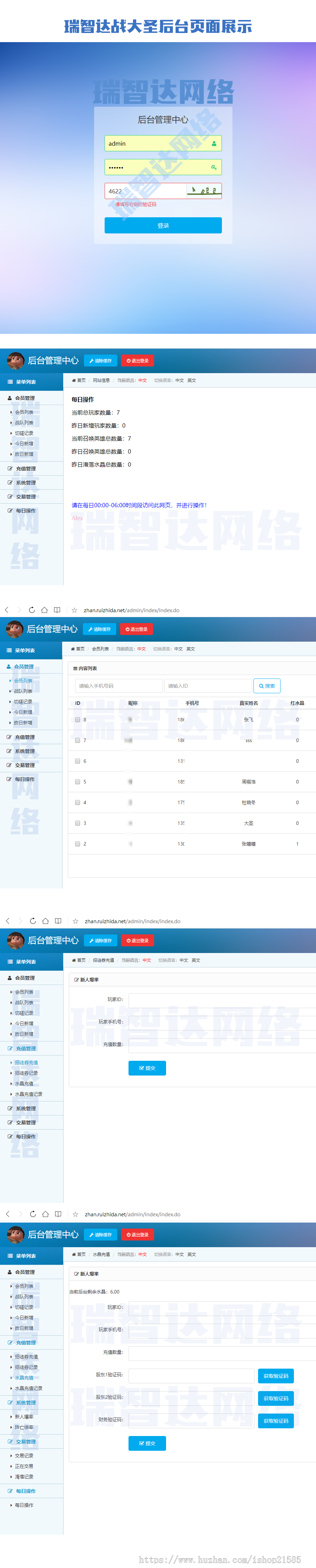Check the checkbox for member ID 3

77,823
